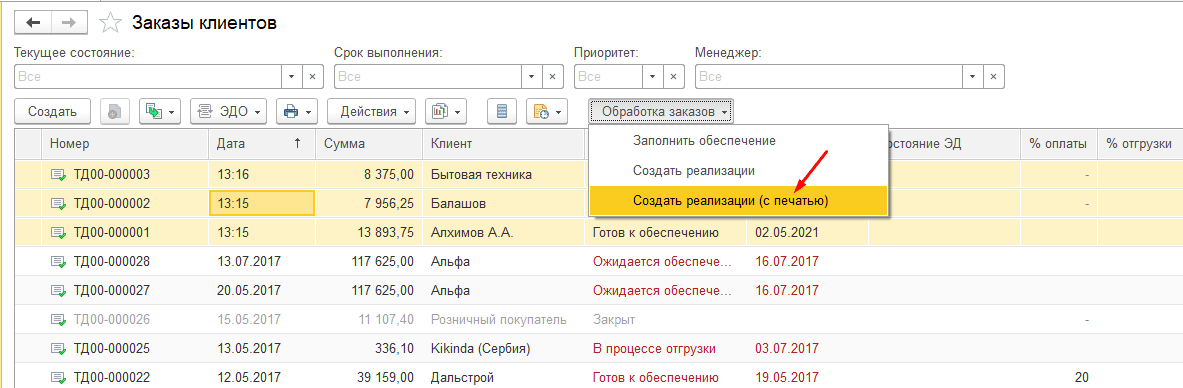1183x388 pixels.
Task: Select client cell Бытовая техника
Action: point(503,175)
